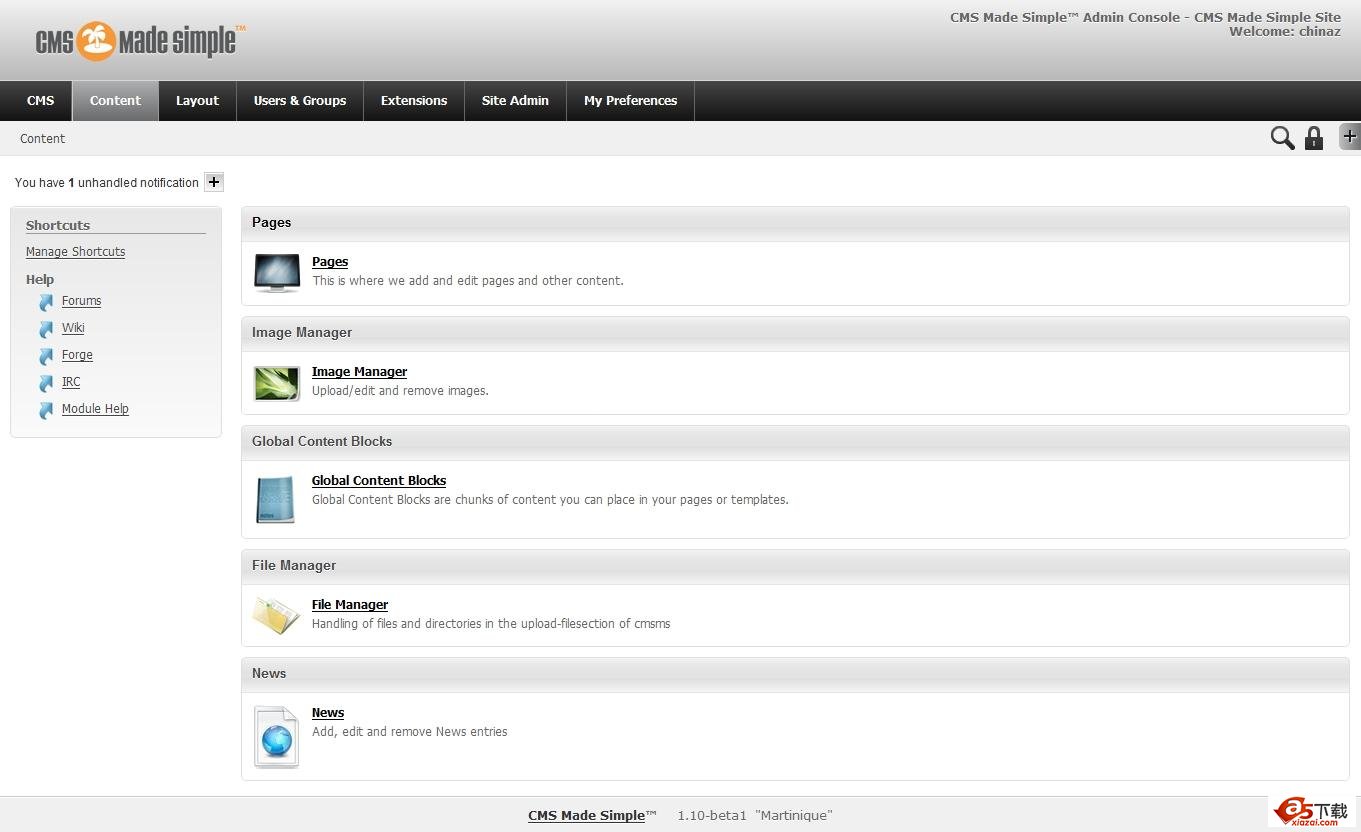
Task: Click the CMS Made Simple logo
Action: click(x=140, y=41)
